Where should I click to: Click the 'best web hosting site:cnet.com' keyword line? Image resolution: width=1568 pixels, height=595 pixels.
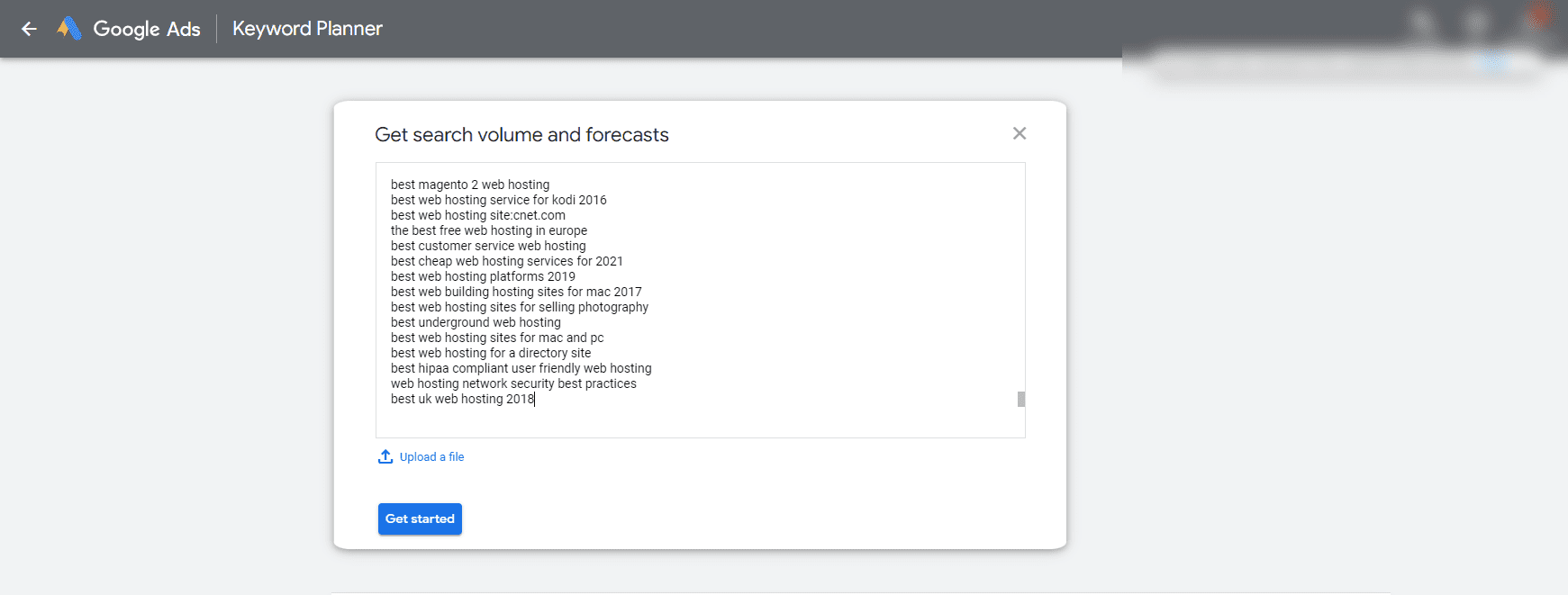tap(478, 215)
